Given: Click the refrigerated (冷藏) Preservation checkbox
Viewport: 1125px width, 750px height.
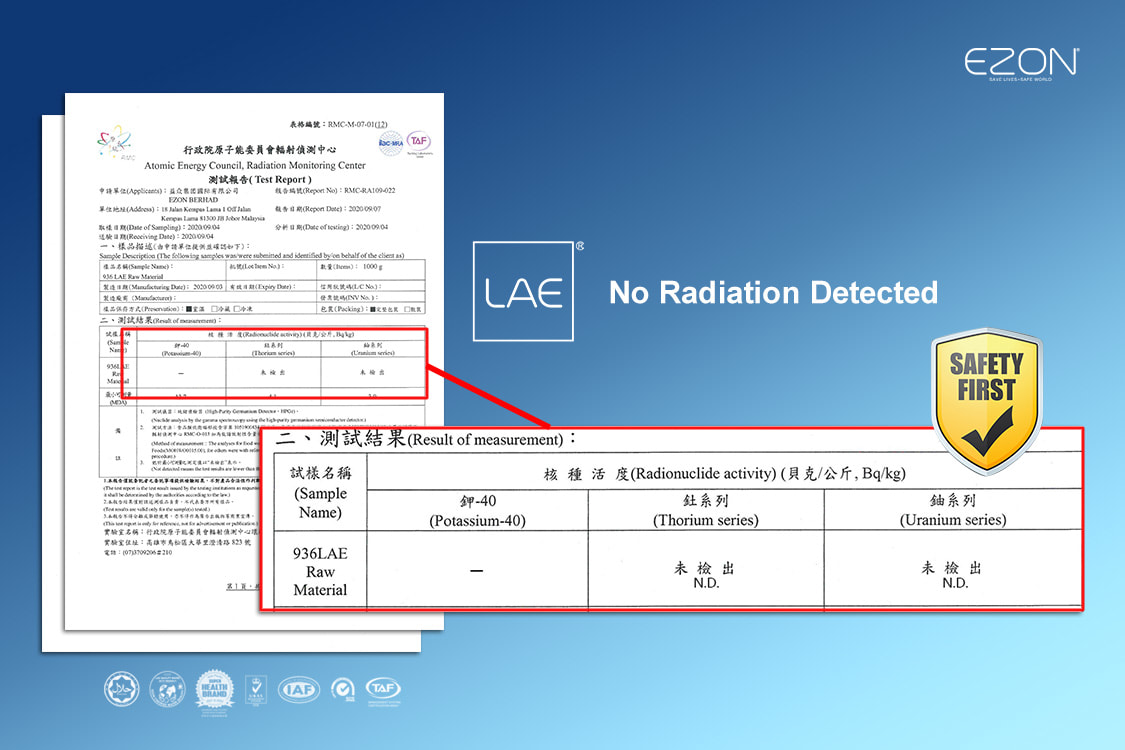Looking at the screenshot, I should (214, 309).
